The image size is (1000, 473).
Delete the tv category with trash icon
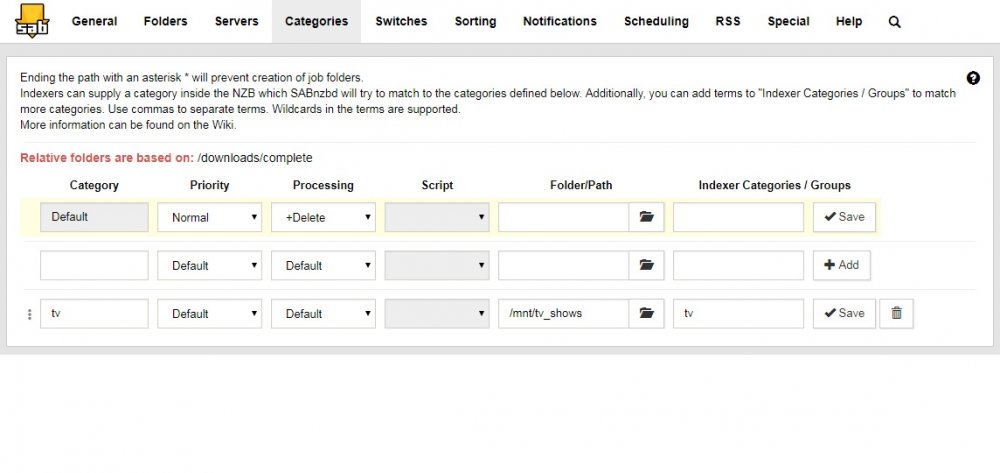896,314
